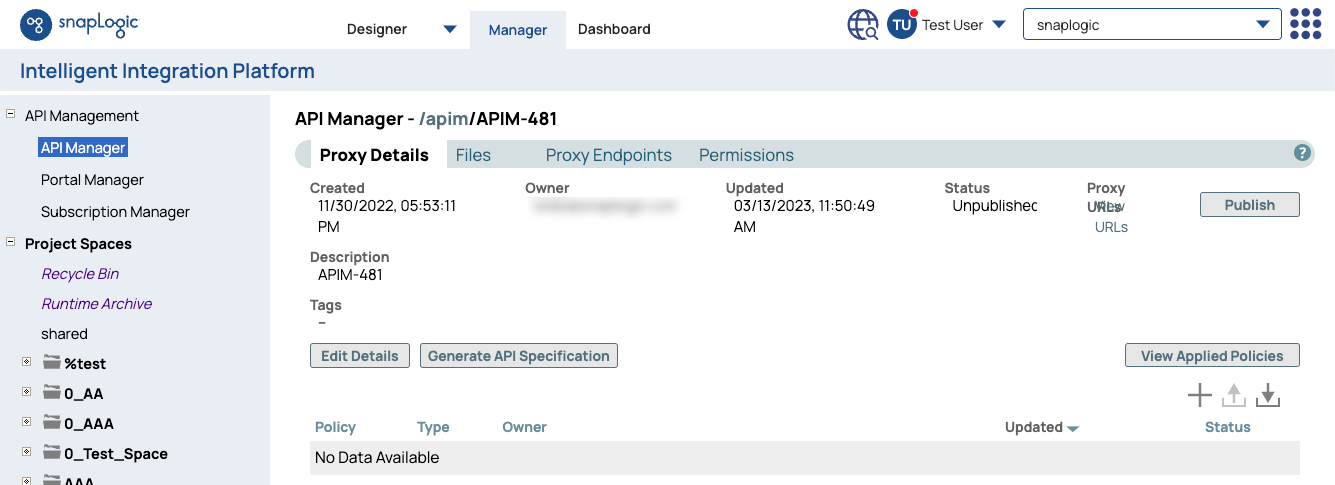
Task: Collapse the API Management section
Action: (11, 115)
